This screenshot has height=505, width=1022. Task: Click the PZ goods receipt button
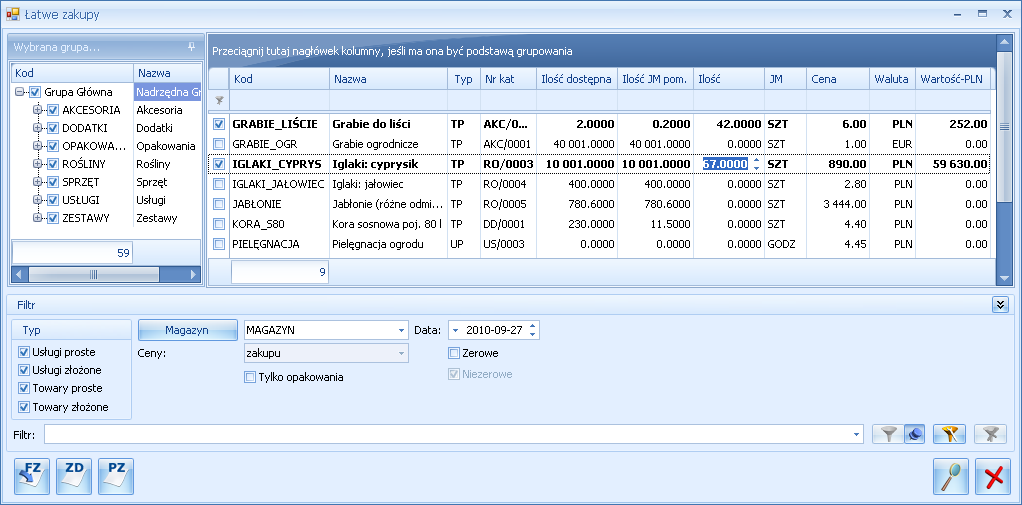pos(116,476)
